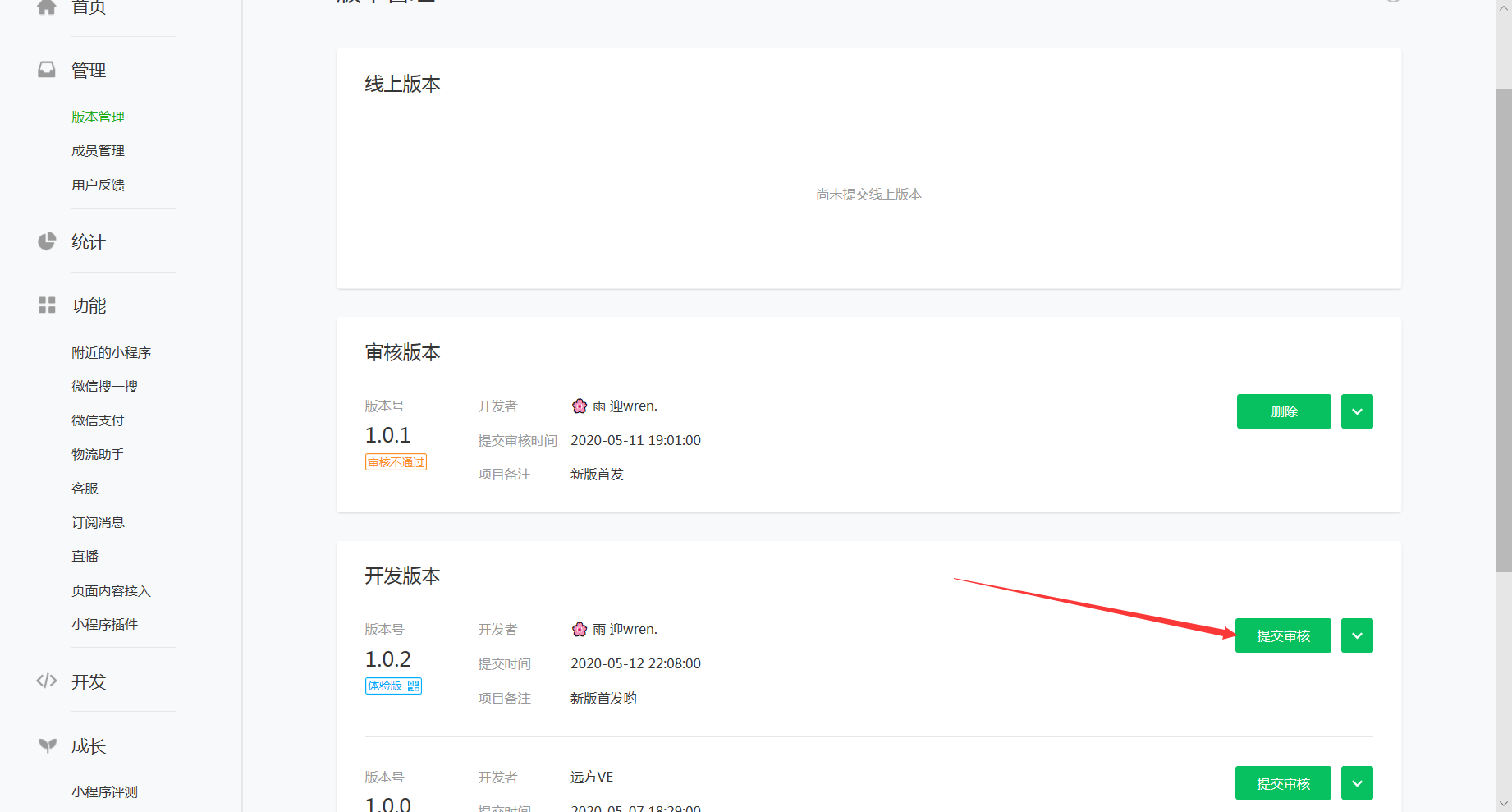1512x812 pixels.
Task: Click 提交审核 for version 1.0.2
Action: (x=1283, y=635)
